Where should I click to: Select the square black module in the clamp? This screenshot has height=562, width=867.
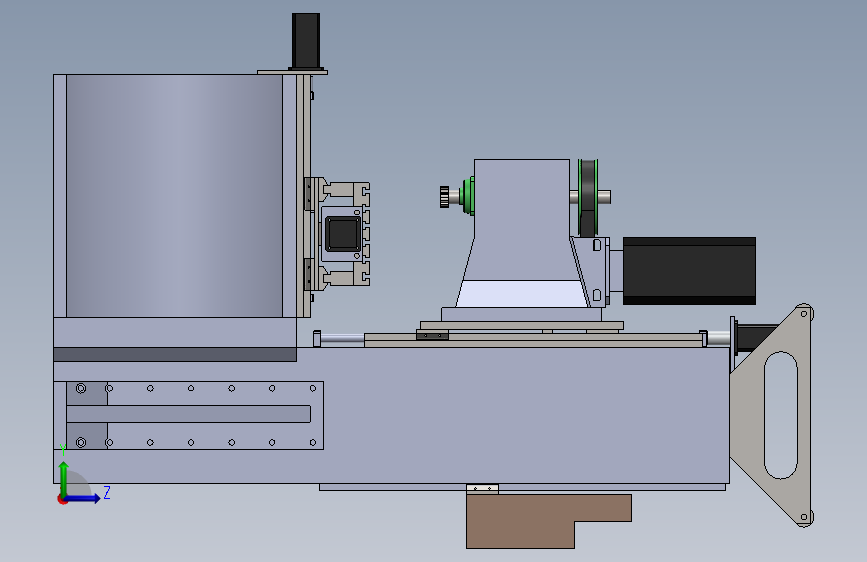coord(343,233)
